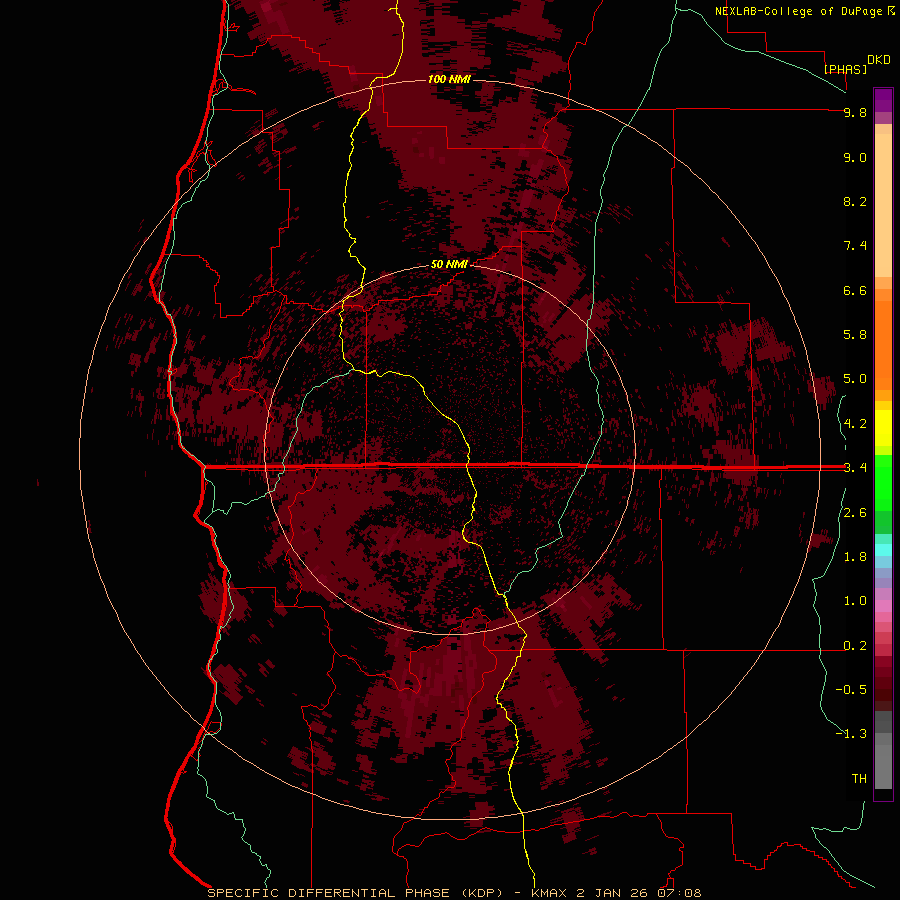Screen dimensions: 900x900
Task: Select the -0.5 legend value
Action: pos(851,690)
